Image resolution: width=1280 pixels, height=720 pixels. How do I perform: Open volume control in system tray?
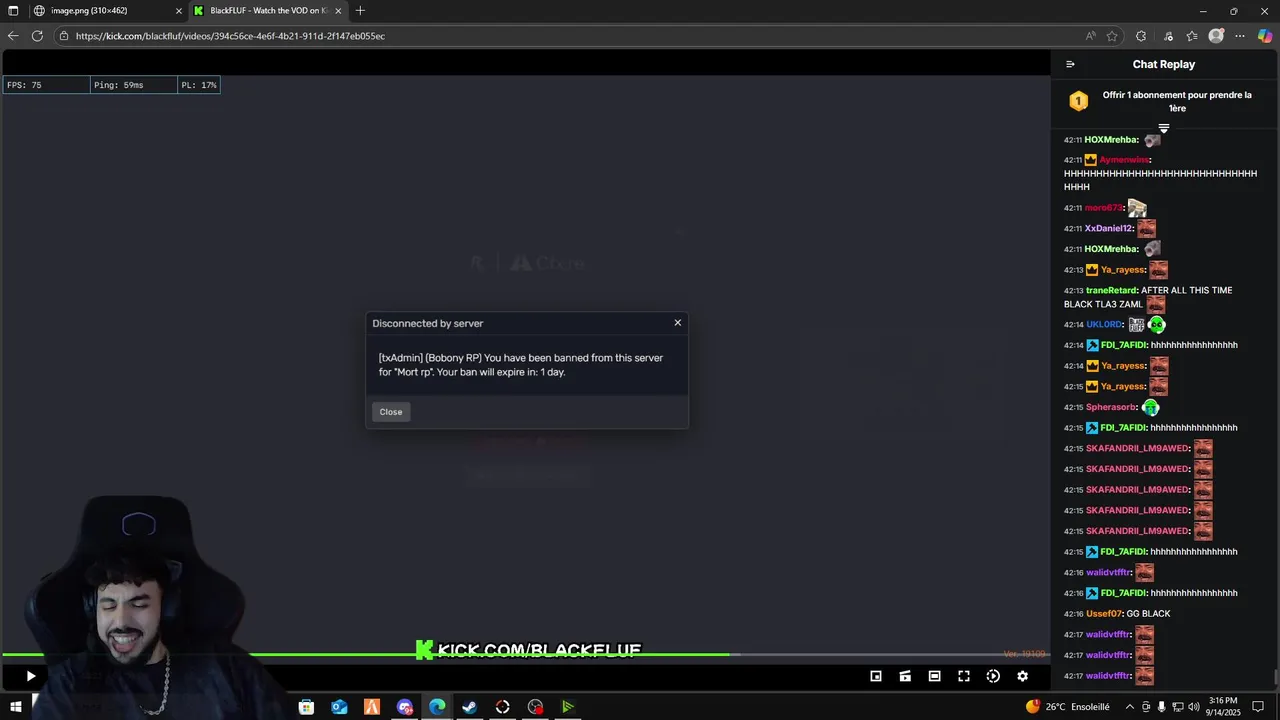[x=1194, y=706]
